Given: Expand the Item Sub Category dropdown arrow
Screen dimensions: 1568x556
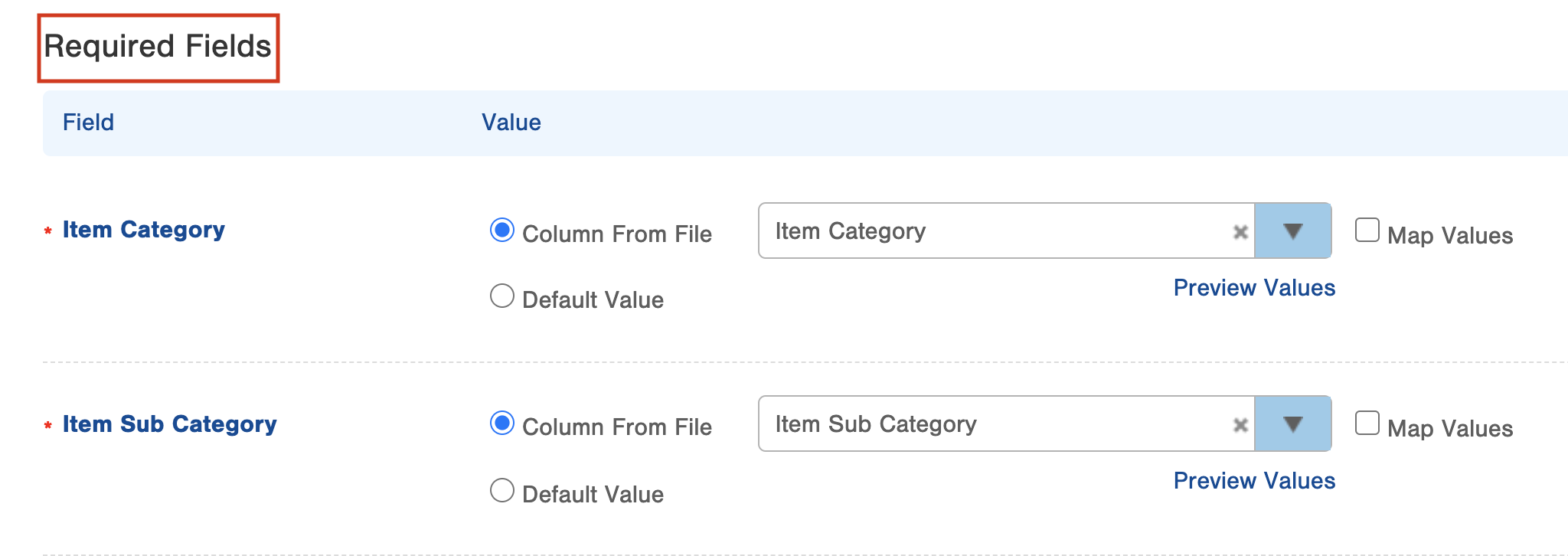Looking at the screenshot, I should (1293, 424).
